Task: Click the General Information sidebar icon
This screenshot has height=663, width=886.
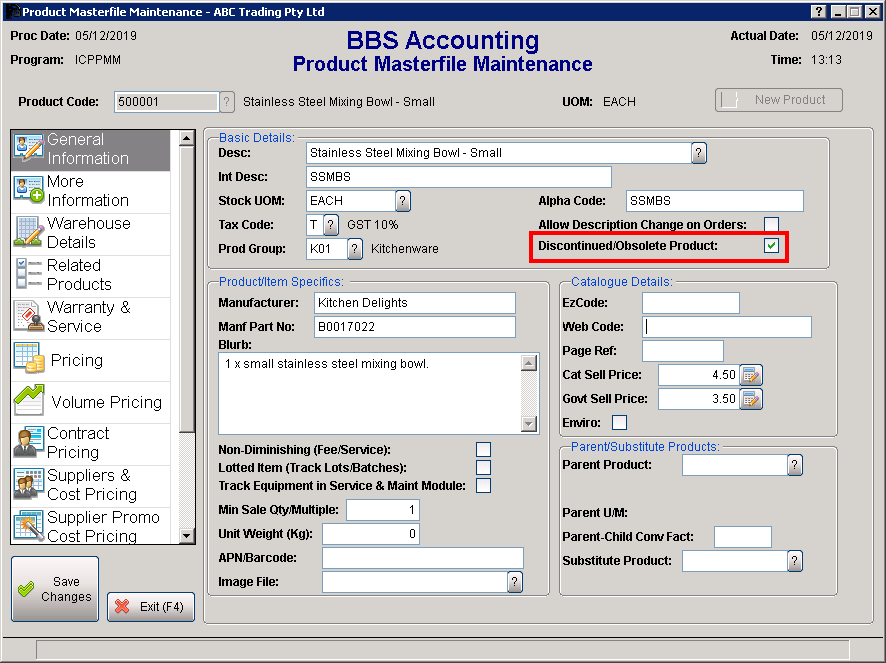Action: (x=28, y=149)
